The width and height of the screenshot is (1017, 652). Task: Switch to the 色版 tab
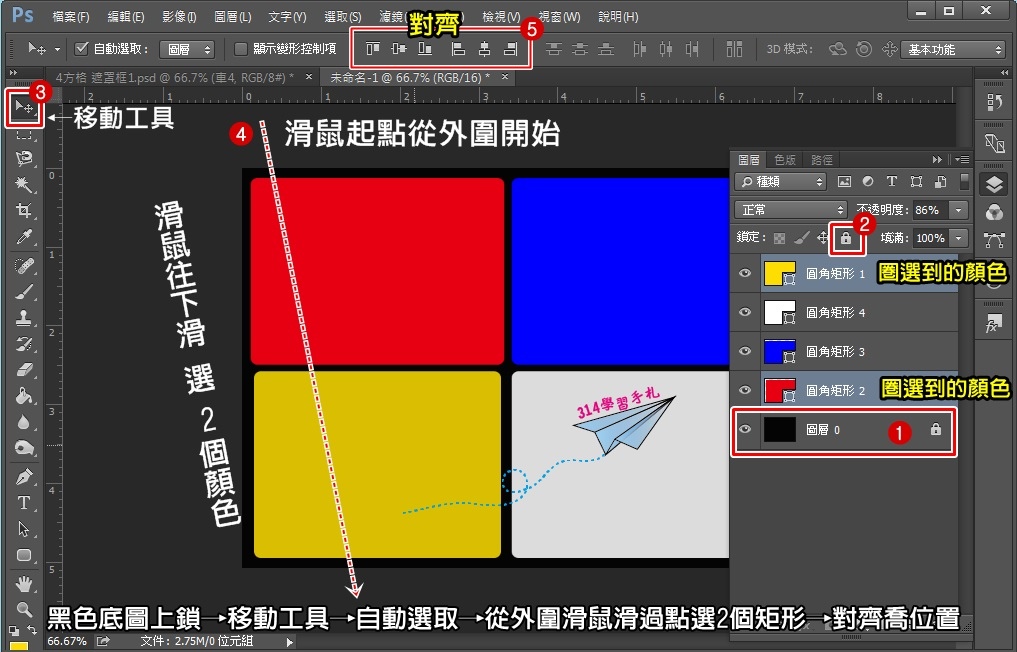[x=785, y=159]
